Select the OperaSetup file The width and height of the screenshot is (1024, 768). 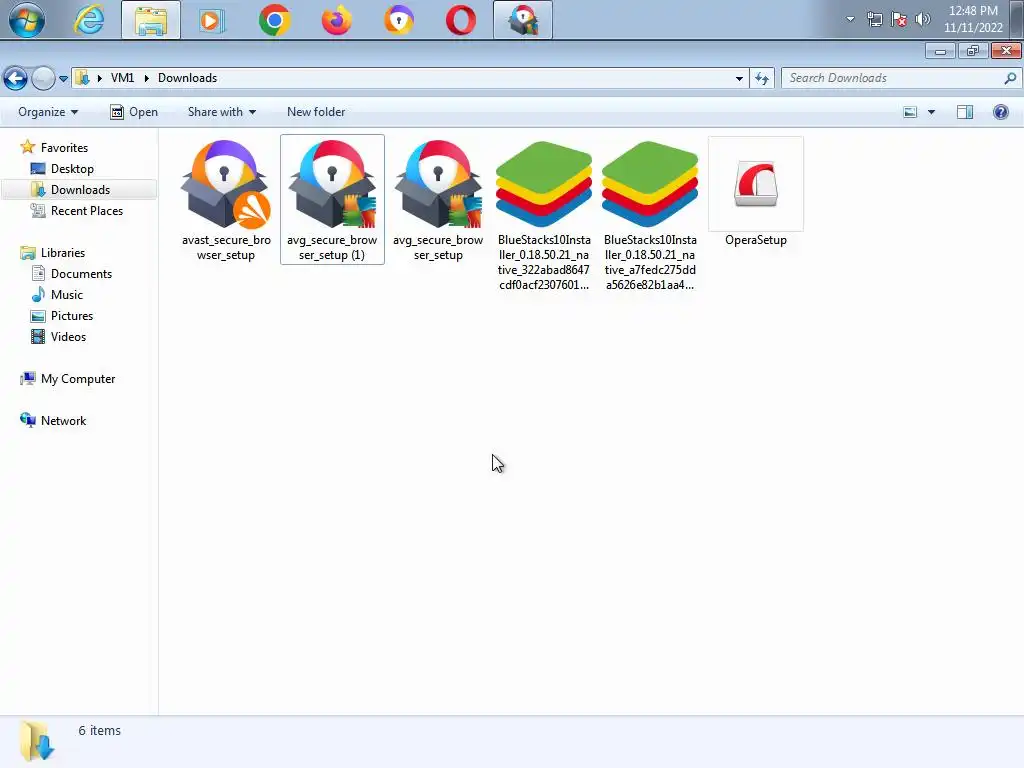[x=756, y=191]
